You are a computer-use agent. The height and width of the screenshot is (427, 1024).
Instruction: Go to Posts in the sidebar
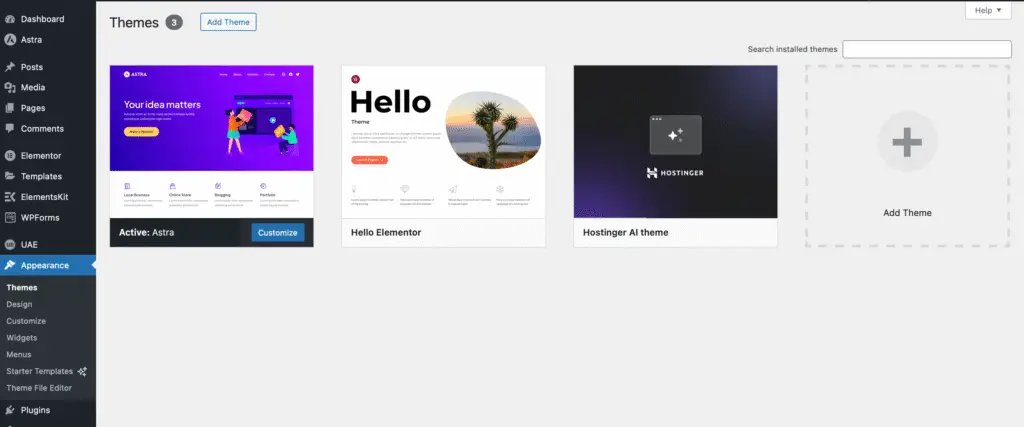click(48, 67)
